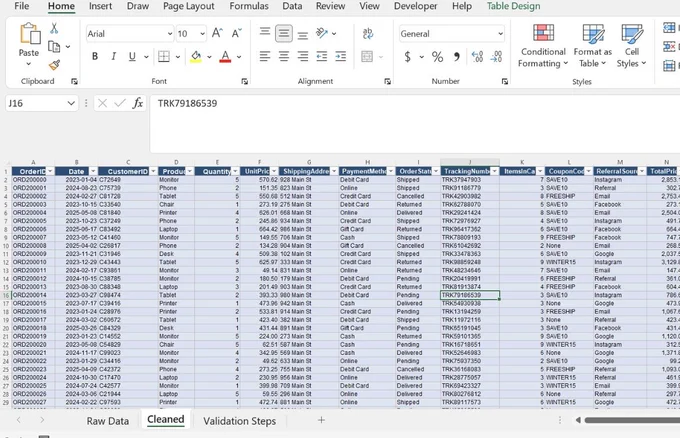Select the Format Painter brush
The height and width of the screenshot is (438, 680).
click(54, 65)
